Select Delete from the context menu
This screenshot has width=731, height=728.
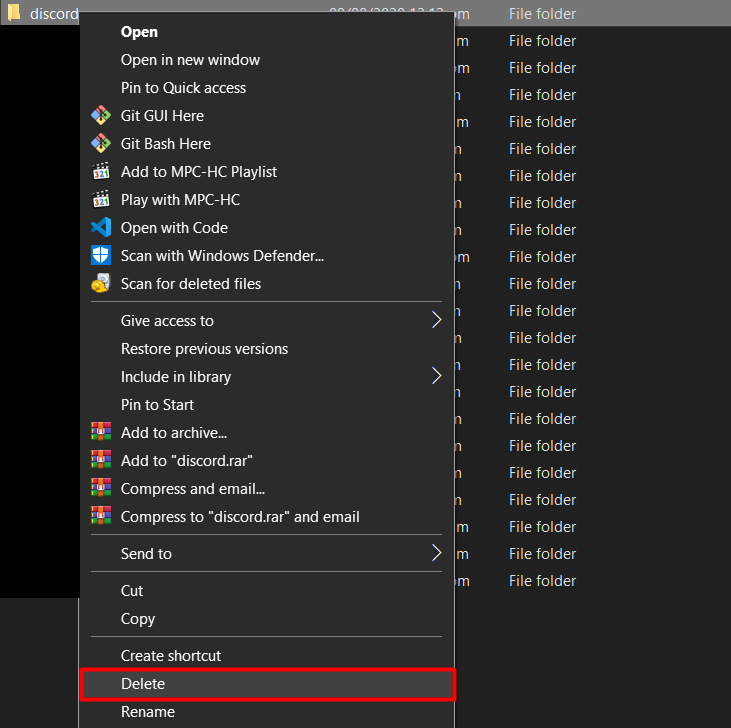coord(143,684)
